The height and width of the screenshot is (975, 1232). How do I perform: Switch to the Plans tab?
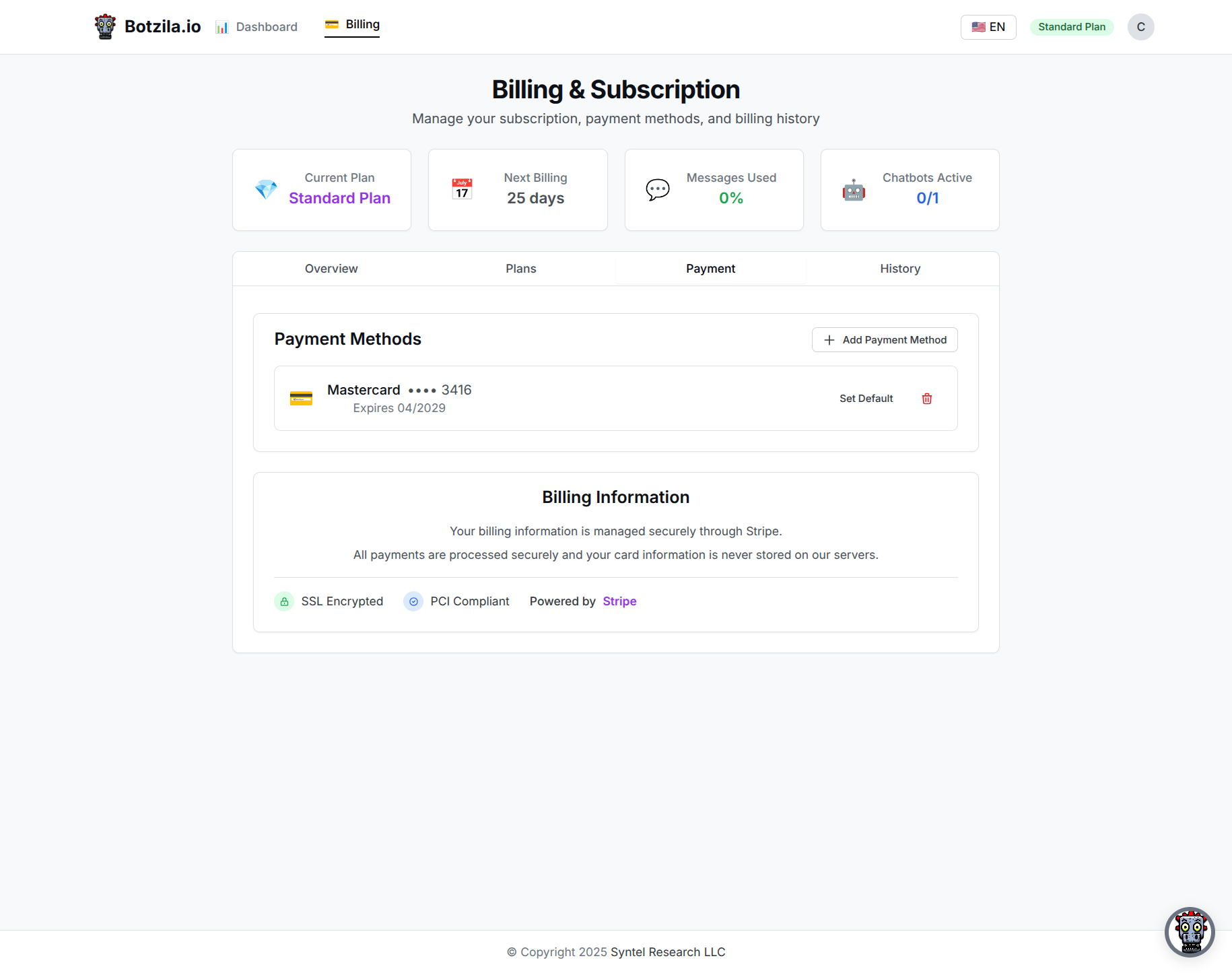coord(521,269)
